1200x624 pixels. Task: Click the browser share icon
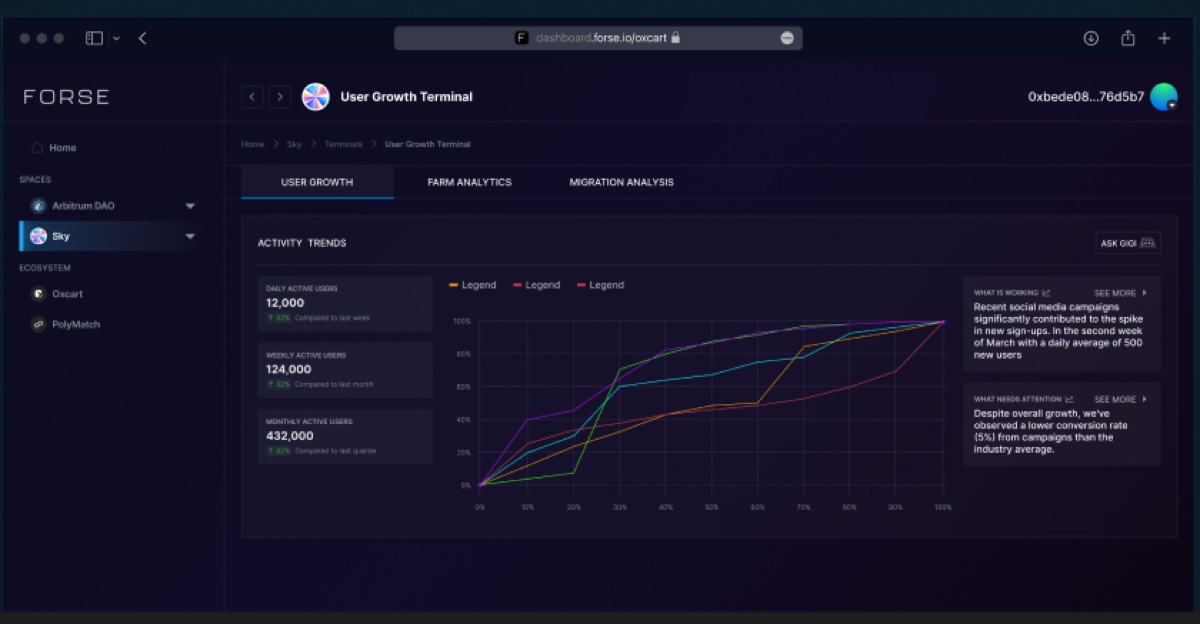tap(1128, 38)
